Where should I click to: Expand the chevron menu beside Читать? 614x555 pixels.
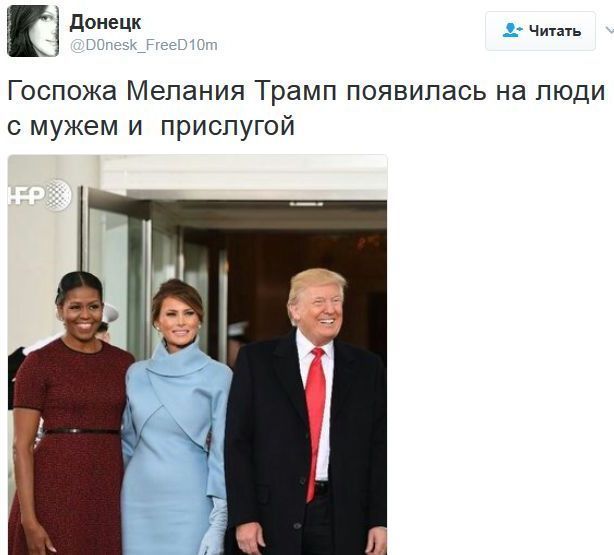pyautogui.click(x=609, y=30)
